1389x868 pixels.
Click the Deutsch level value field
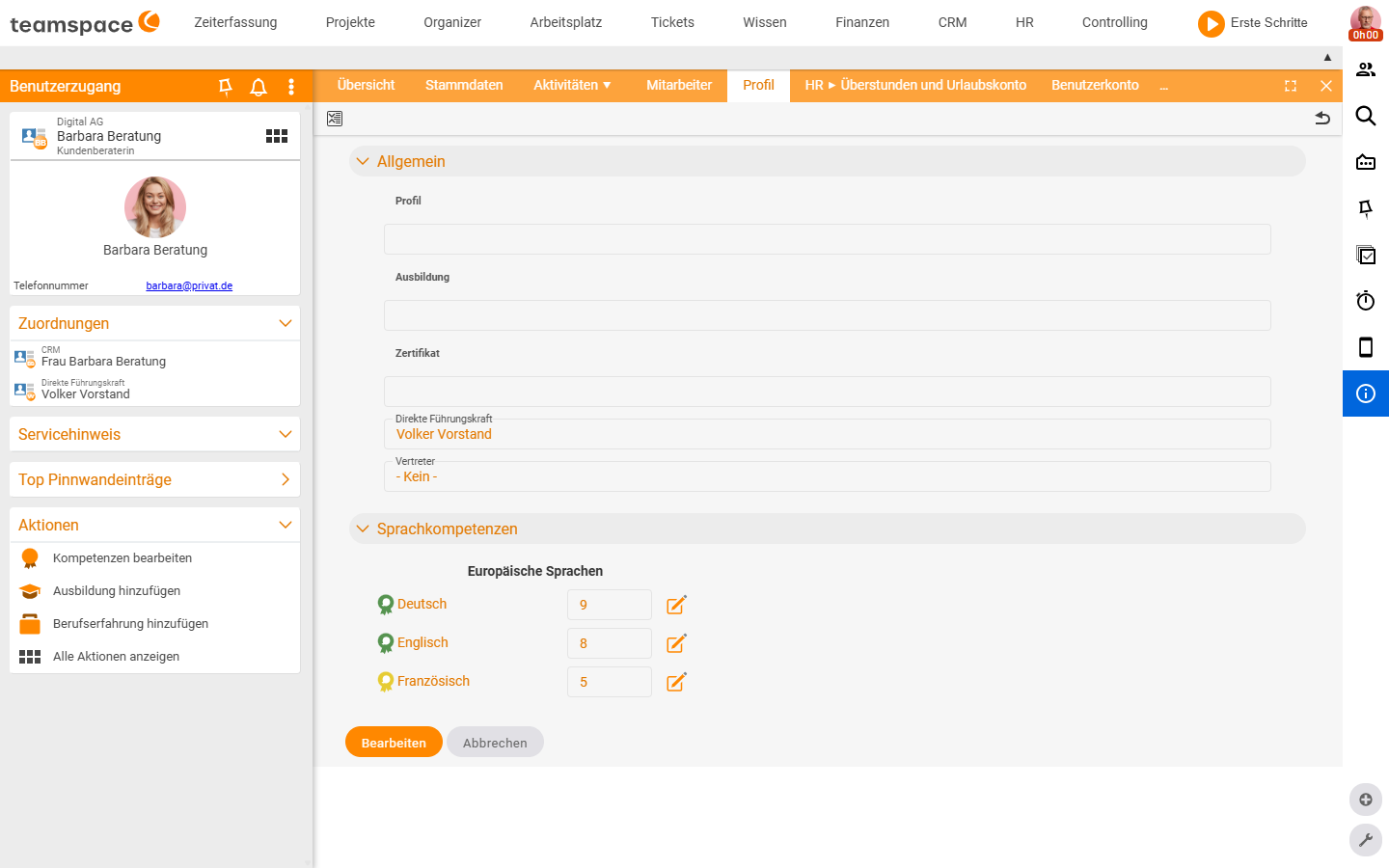coord(610,605)
